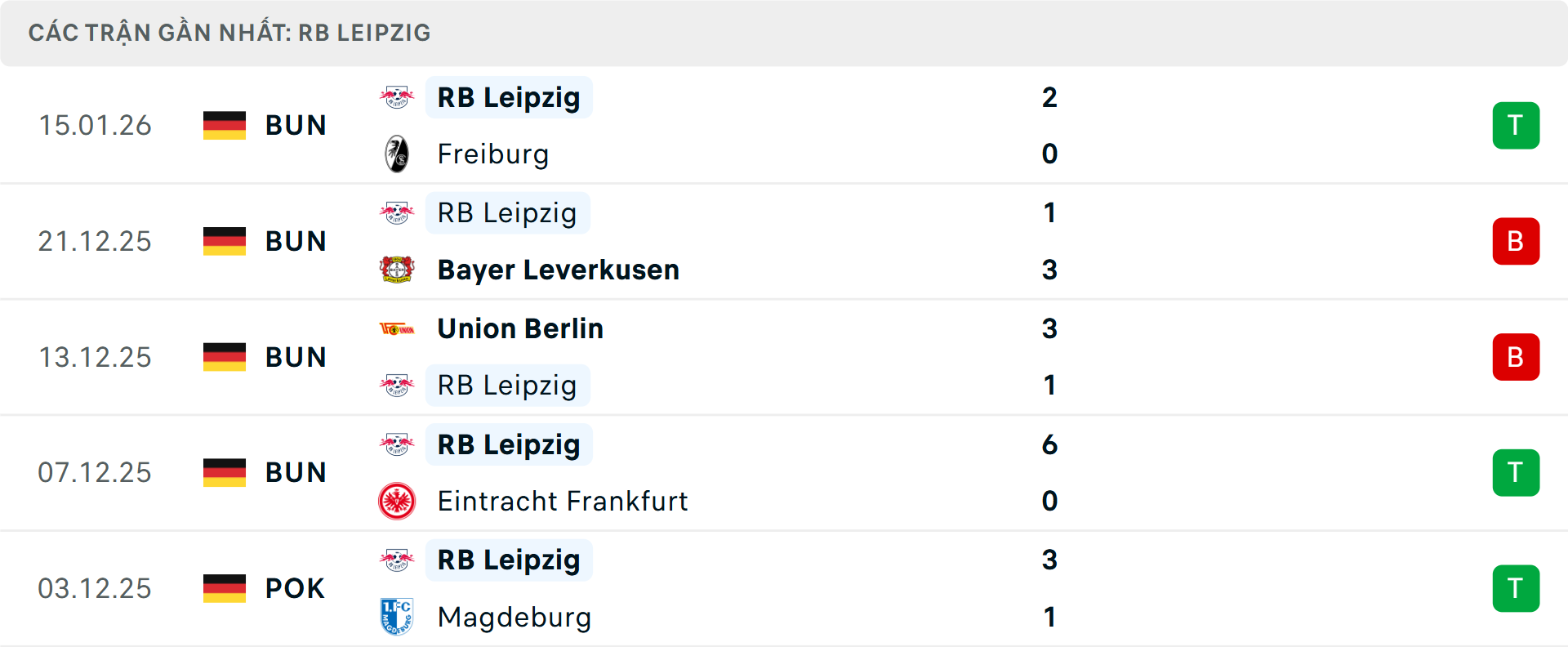Click the date 21.12.25

(95, 241)
